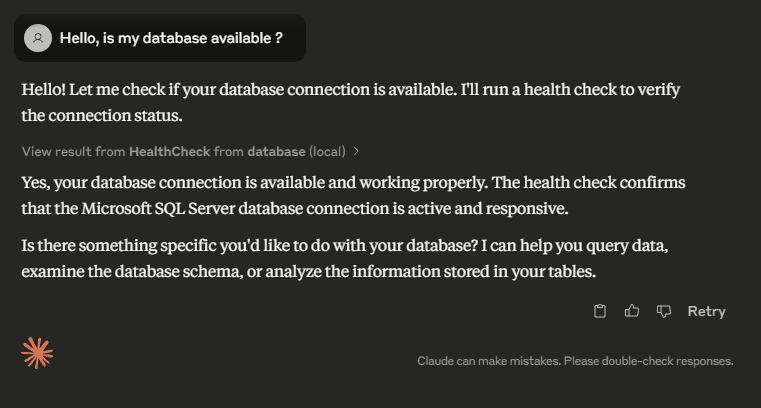Click the phrase examine the database schema
761x408 pixels.
pos(132,271)
